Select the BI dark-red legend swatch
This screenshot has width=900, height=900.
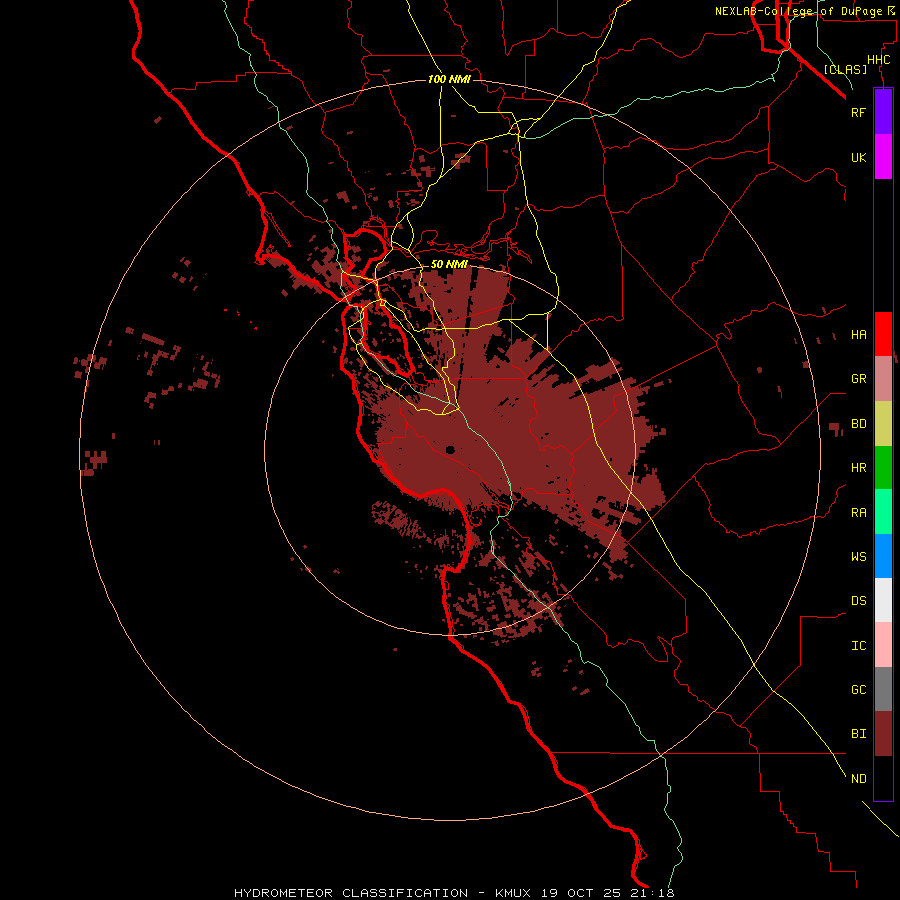tap(883, 734)
